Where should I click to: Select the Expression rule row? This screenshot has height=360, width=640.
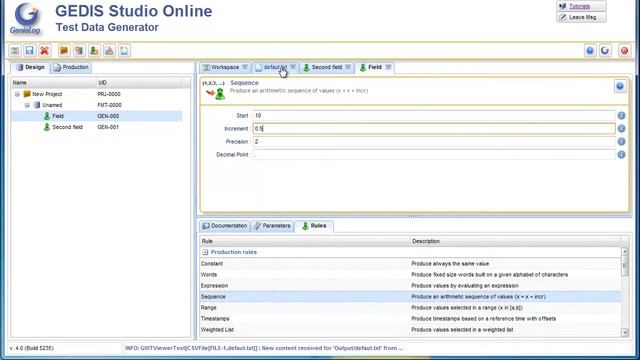tap(410, 286)
